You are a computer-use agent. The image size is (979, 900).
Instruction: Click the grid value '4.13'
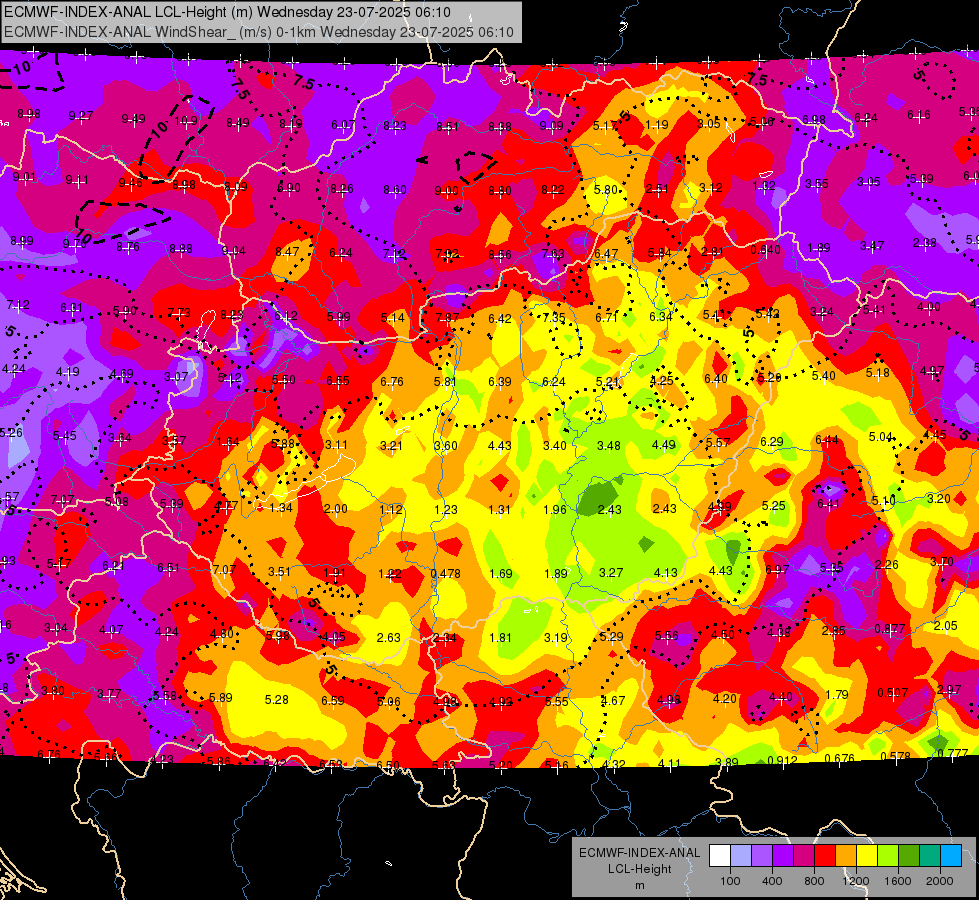(666, 572)
